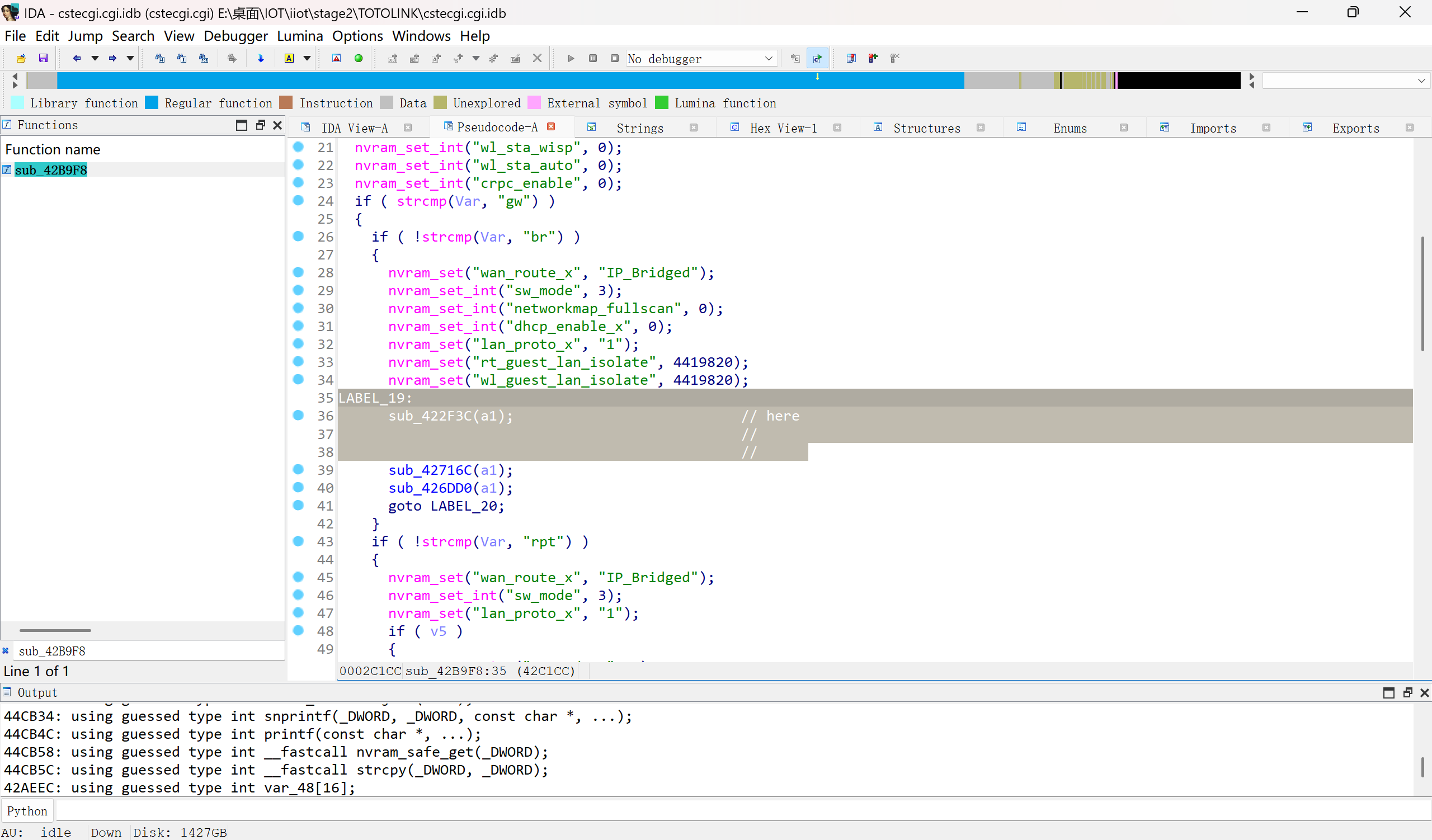
Task: Expand the string style dropdown arrow
Action: [476, 58]
